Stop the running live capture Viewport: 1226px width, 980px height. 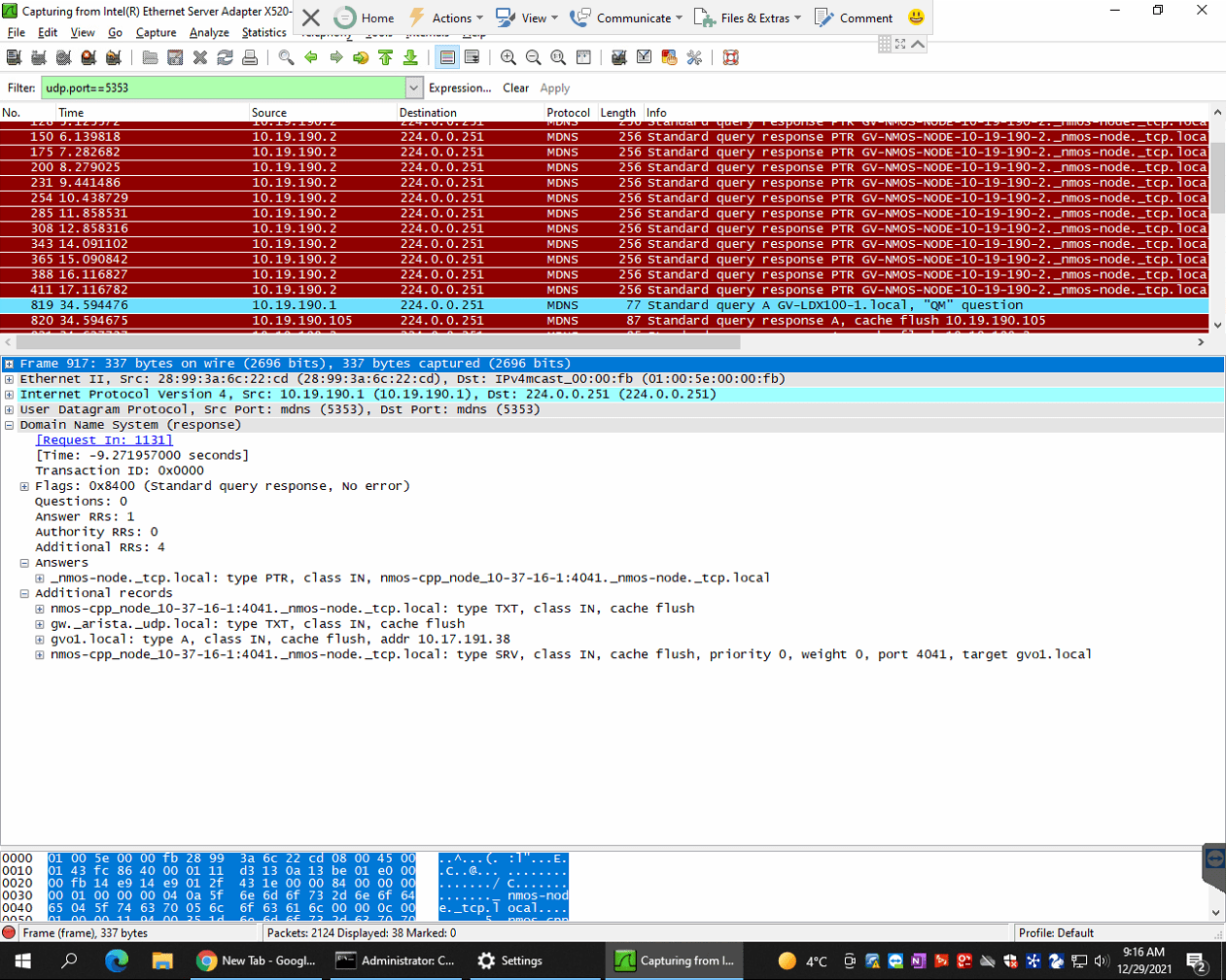[88, 57]
